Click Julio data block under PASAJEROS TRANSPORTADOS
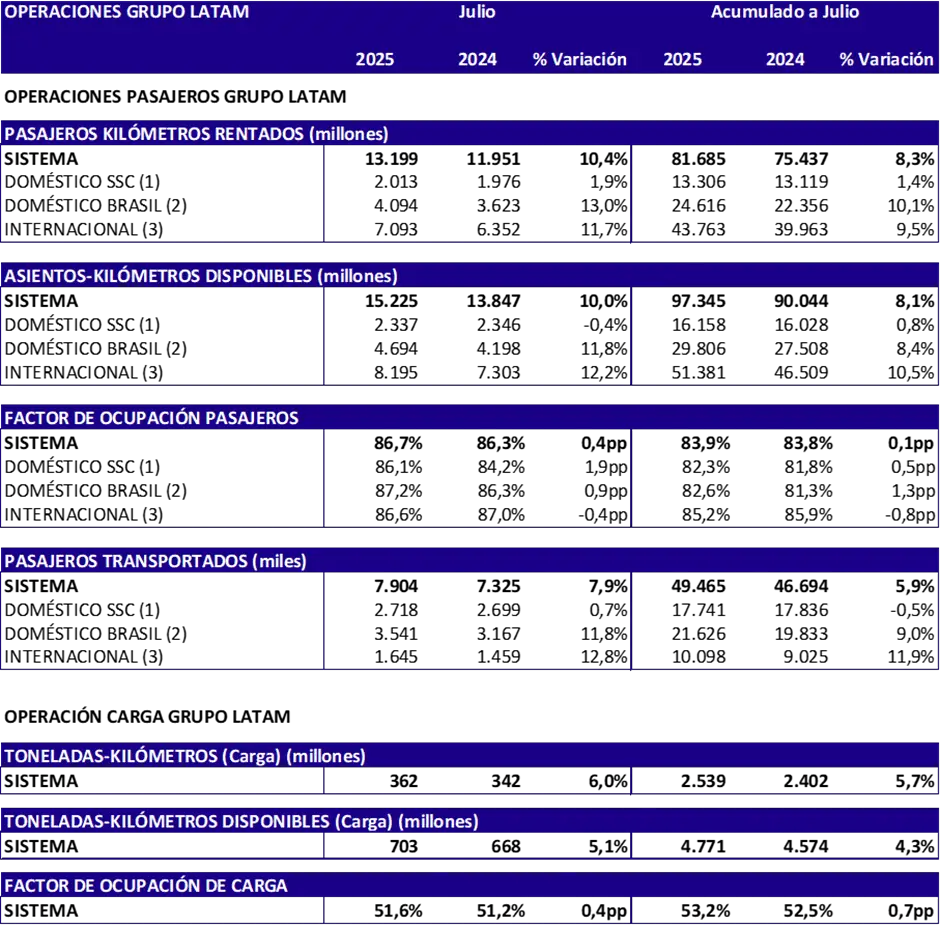940x925 pixels. tap(478, 621)
